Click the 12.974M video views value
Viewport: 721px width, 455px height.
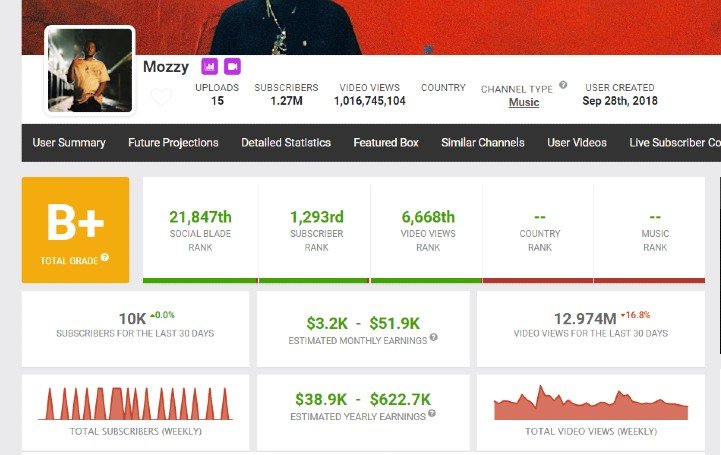click(585, 318)
